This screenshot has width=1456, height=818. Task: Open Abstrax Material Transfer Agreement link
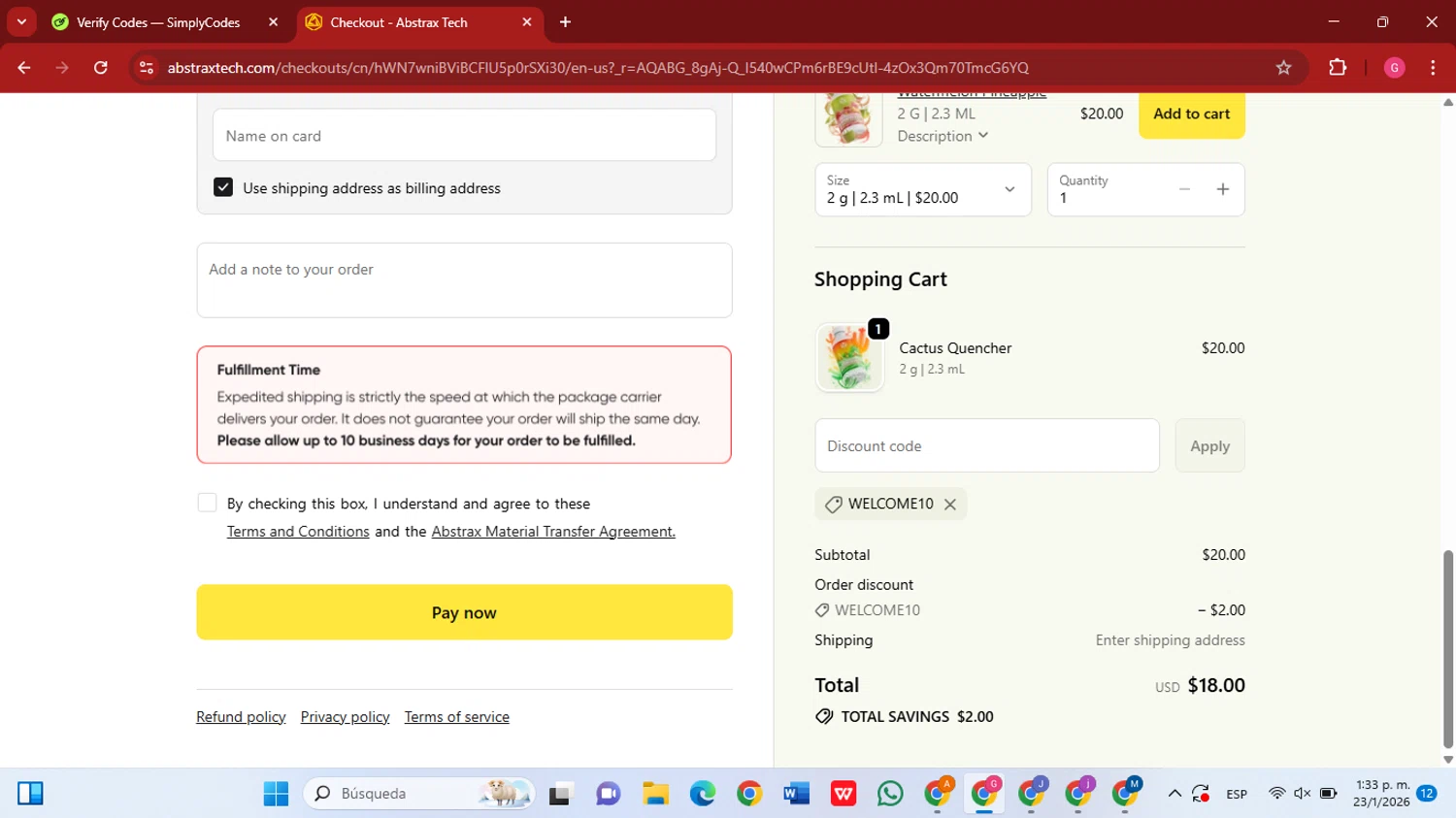553,532
